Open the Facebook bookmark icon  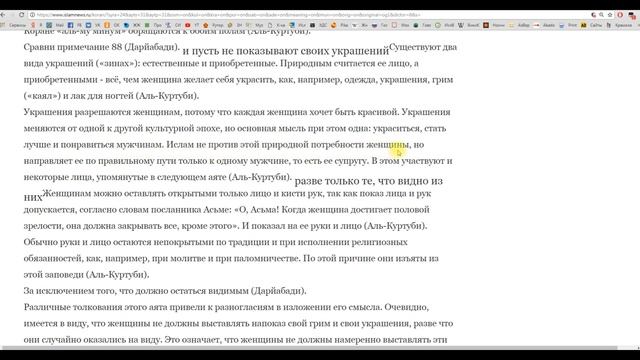click(x=70, y=25)
